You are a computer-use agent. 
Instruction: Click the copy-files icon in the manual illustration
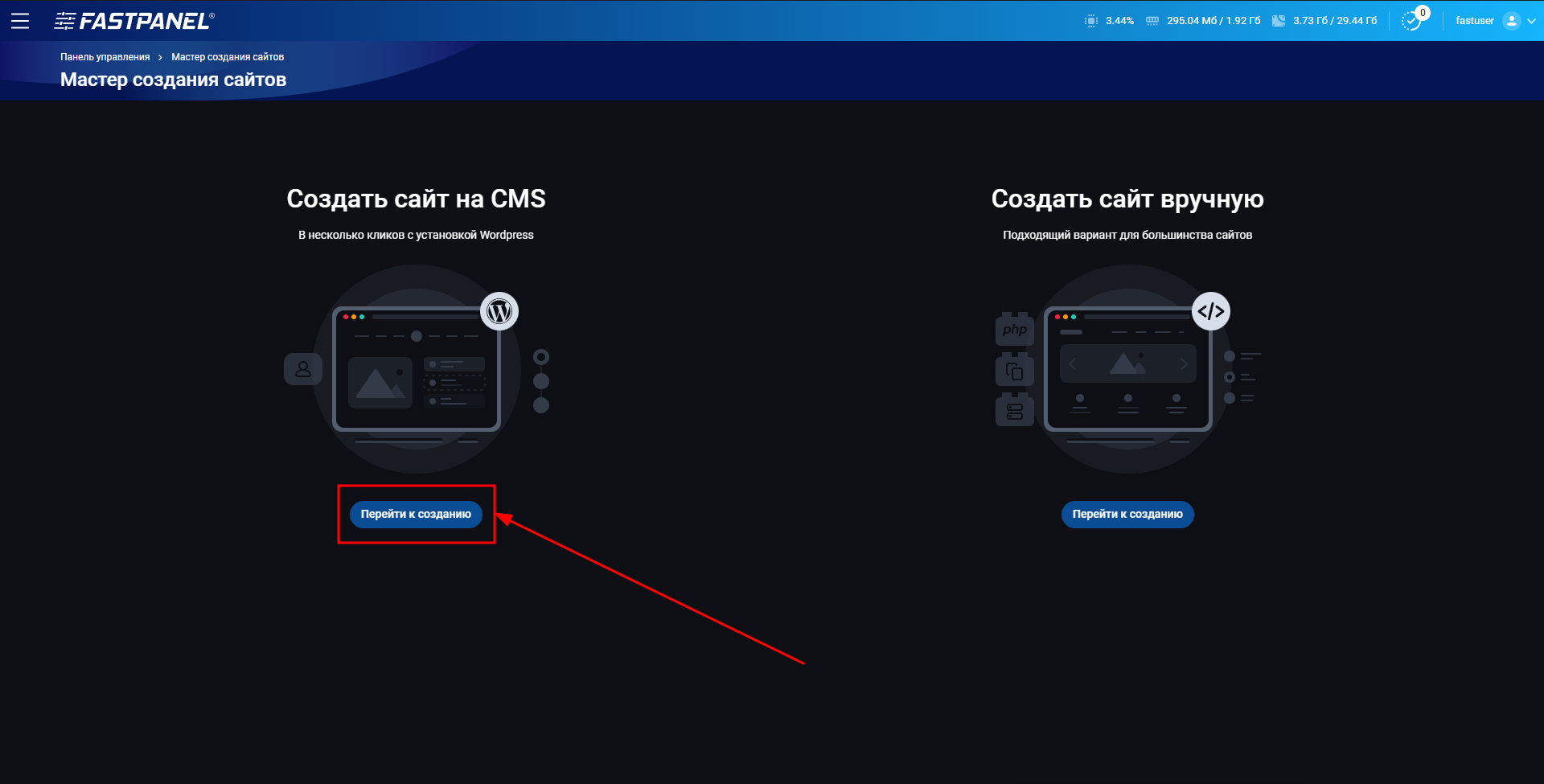click(x=1014, y=369)
